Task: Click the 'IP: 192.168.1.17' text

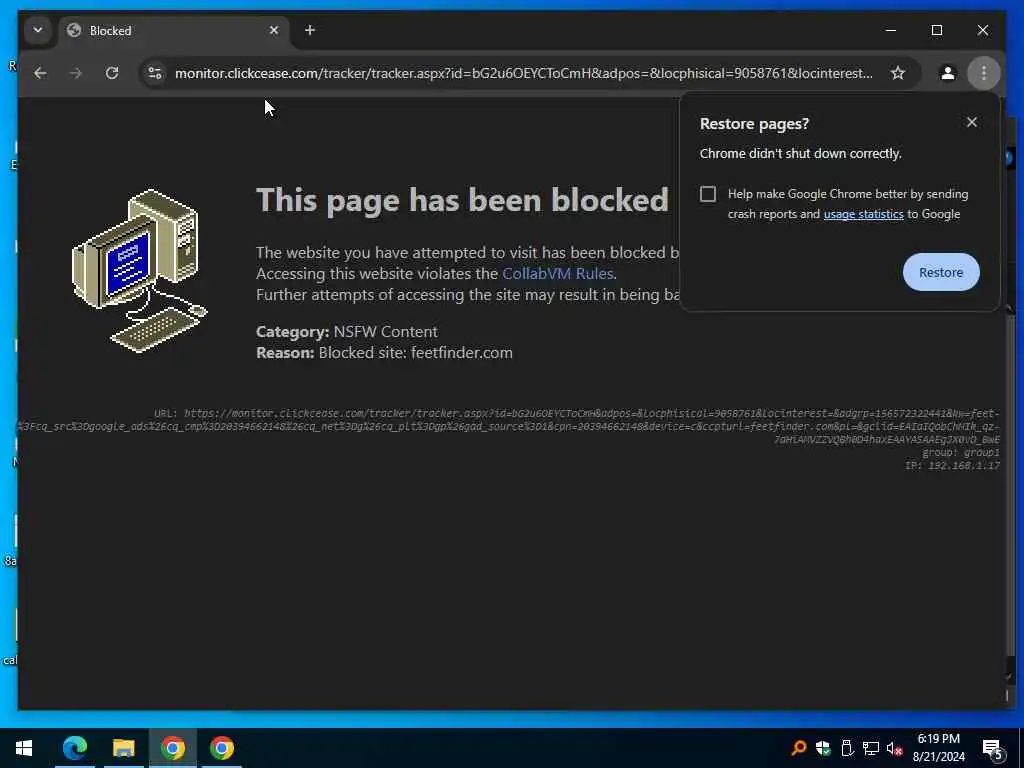Action: pos(952,466)
